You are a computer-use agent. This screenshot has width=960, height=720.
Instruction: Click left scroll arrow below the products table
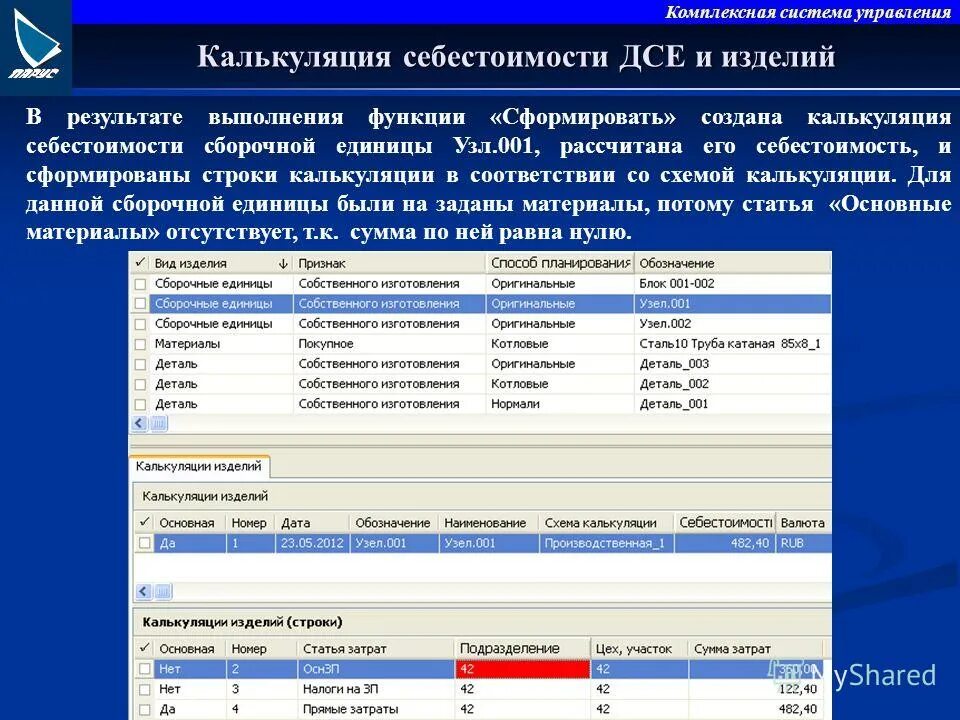coord(137,422)
